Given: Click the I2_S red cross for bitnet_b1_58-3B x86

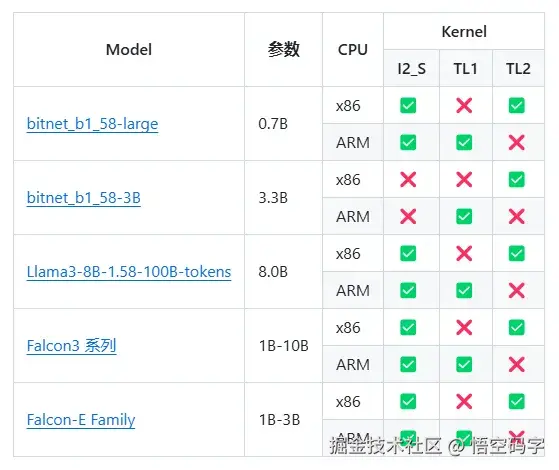Looking at the screenshot, I should click(408, 179).
